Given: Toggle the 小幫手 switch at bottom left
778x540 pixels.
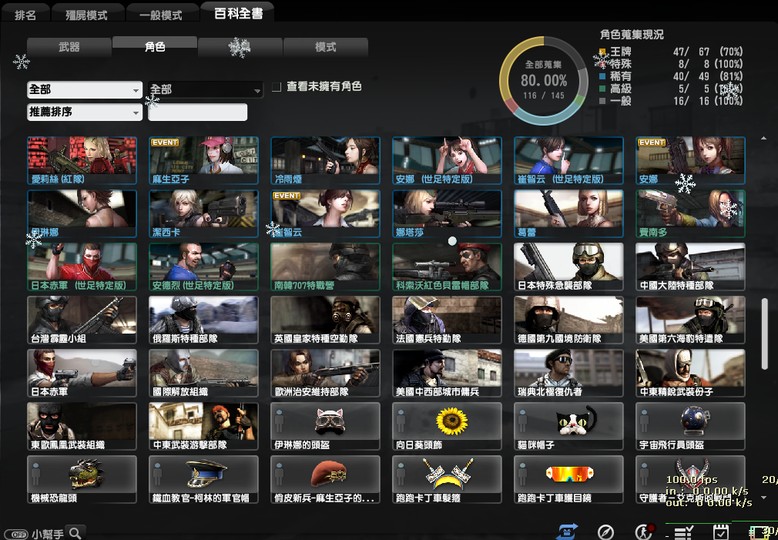Looking at the screenshot, I should (14, 534).
